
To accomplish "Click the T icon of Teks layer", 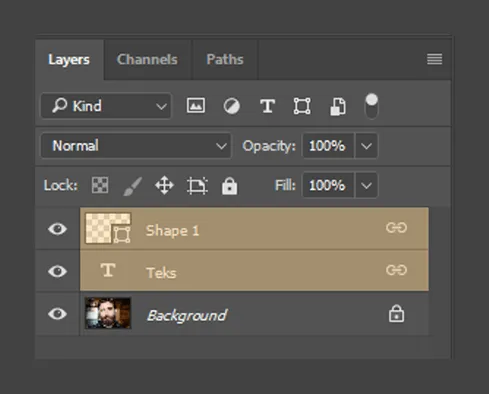I will pos(108,270).
